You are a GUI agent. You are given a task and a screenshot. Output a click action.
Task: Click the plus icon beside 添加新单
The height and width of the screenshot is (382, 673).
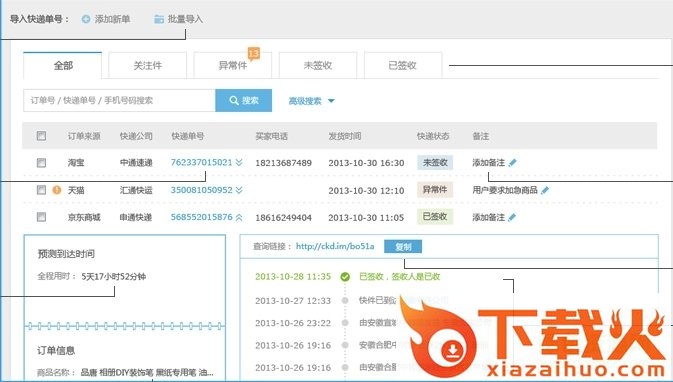point(86,19)
